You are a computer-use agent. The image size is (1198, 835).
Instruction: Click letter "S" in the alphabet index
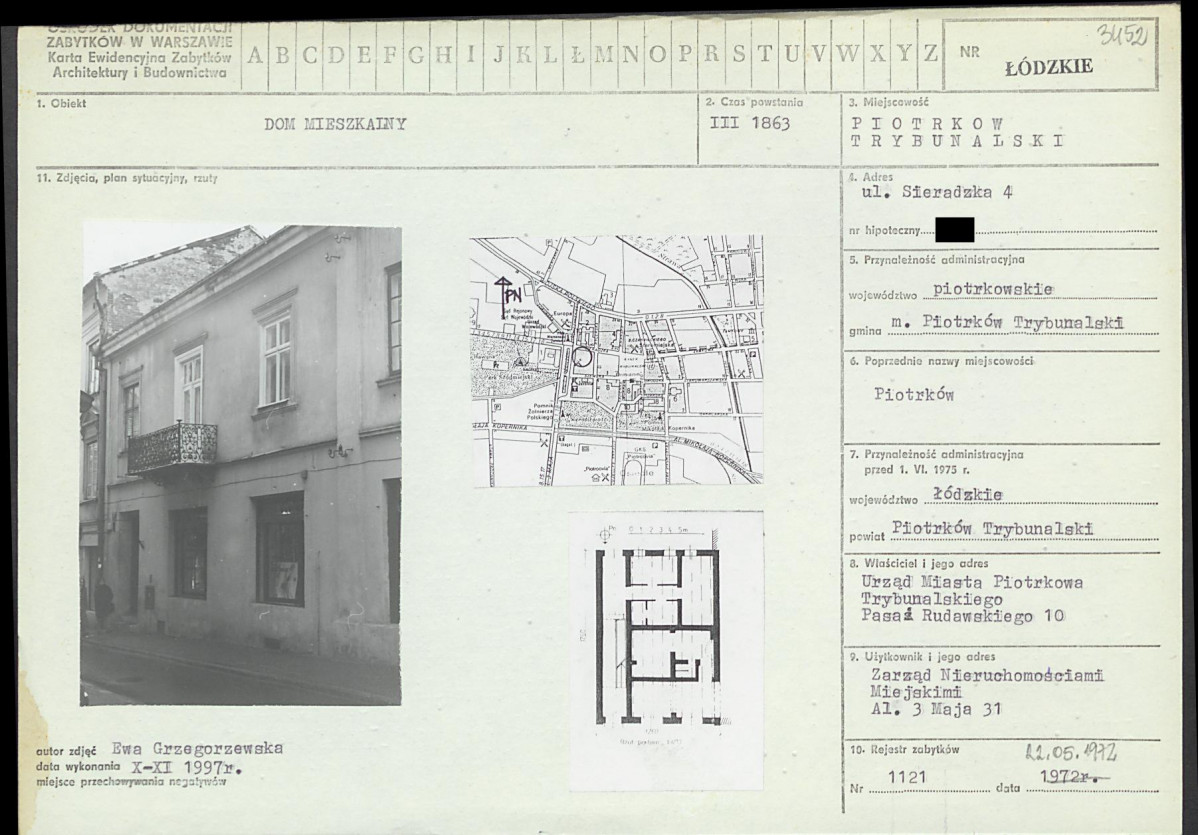(738, 54)
